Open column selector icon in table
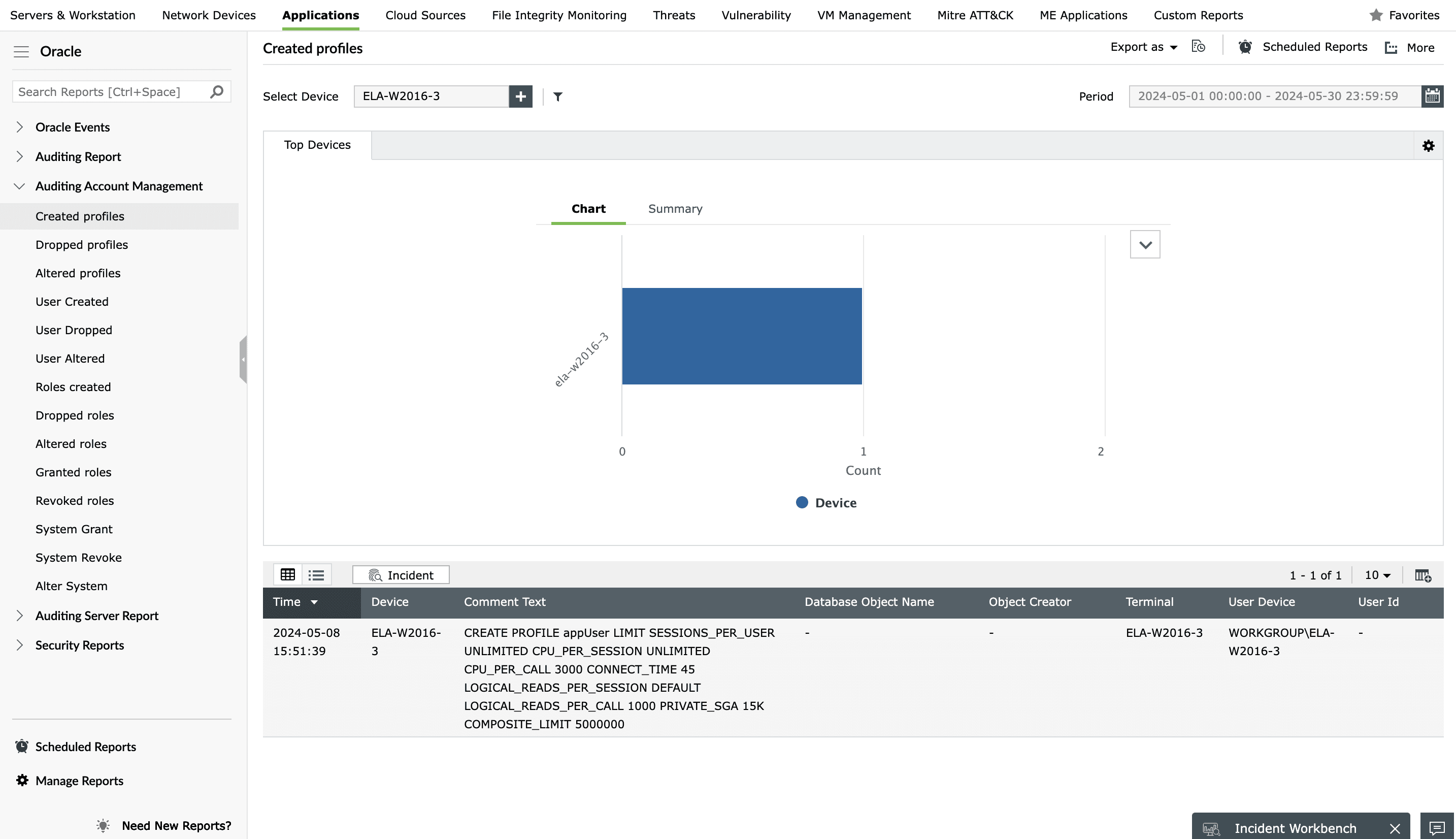Screen dimensions: 1456x839 coord(1422,575)
